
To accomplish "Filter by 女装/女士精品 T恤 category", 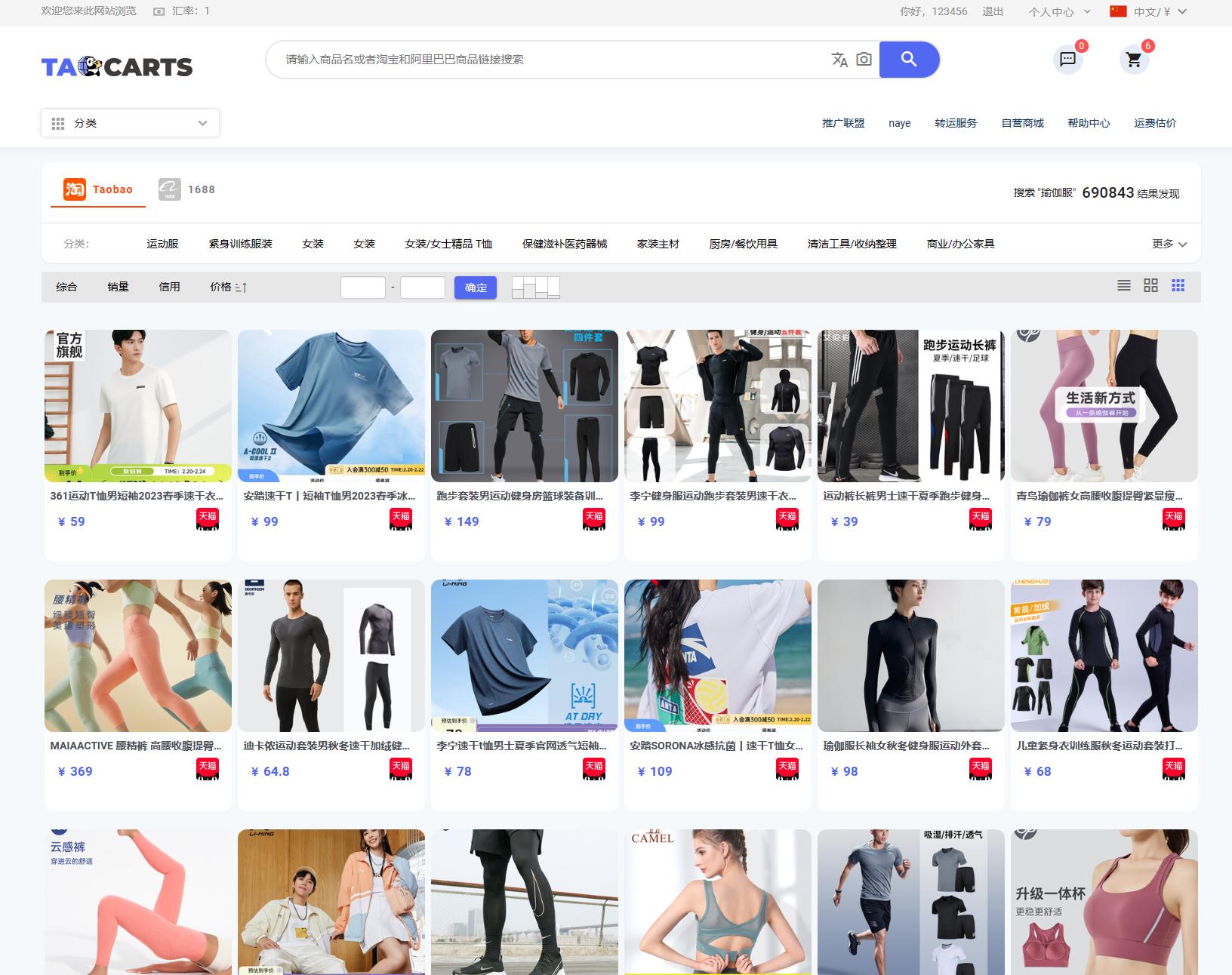I will [x=448, y=244].
